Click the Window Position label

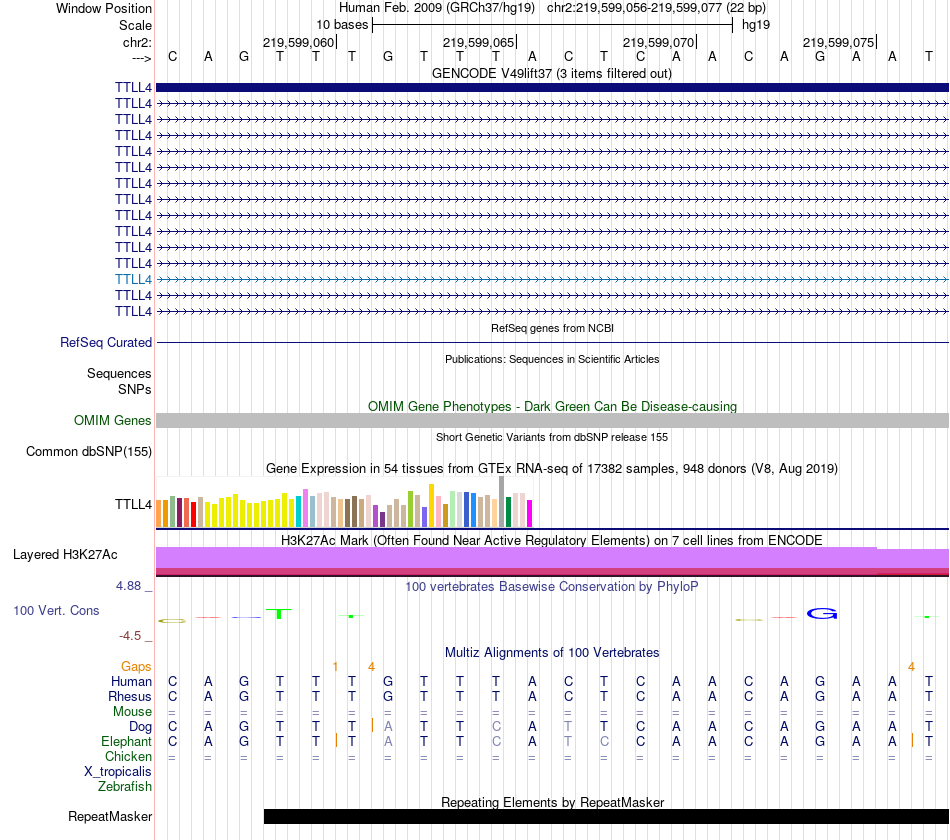(104, 8)
